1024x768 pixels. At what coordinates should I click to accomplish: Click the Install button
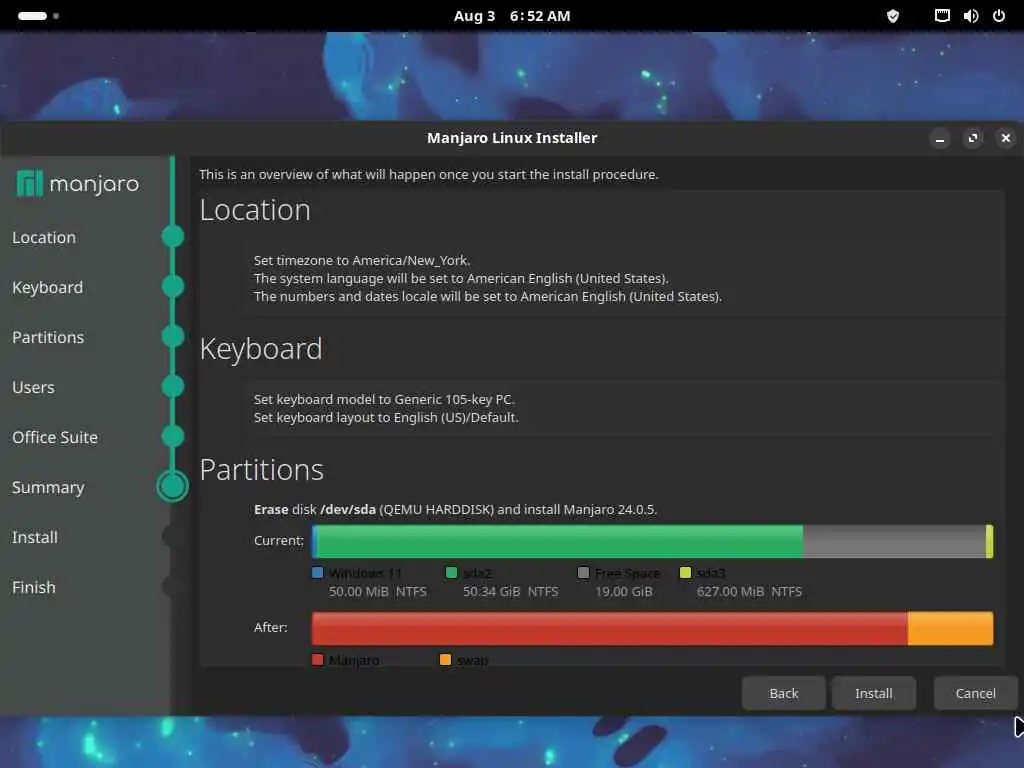873,693
